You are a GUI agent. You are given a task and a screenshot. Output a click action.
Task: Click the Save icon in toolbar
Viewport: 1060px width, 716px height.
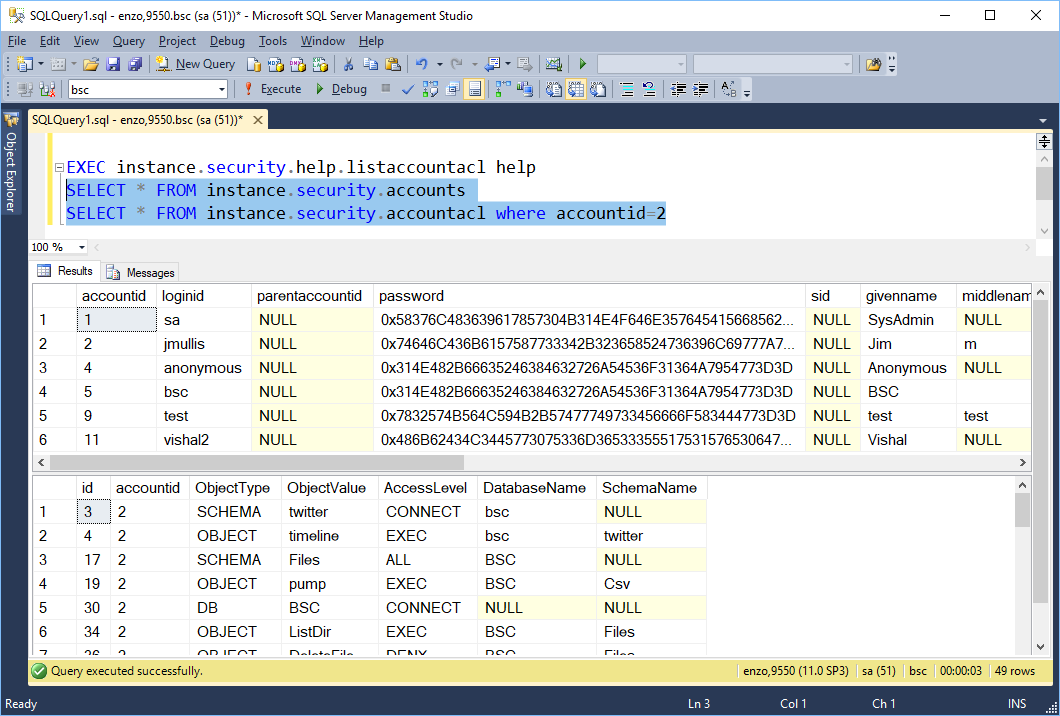coord(113,64)
